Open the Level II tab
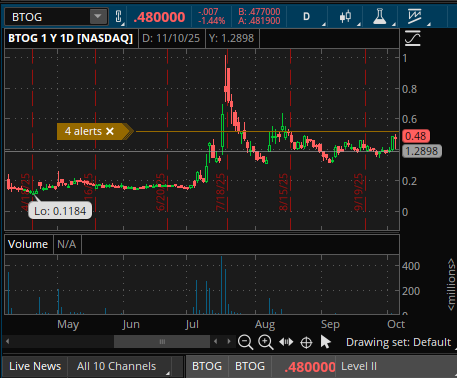 pos(359,366)
